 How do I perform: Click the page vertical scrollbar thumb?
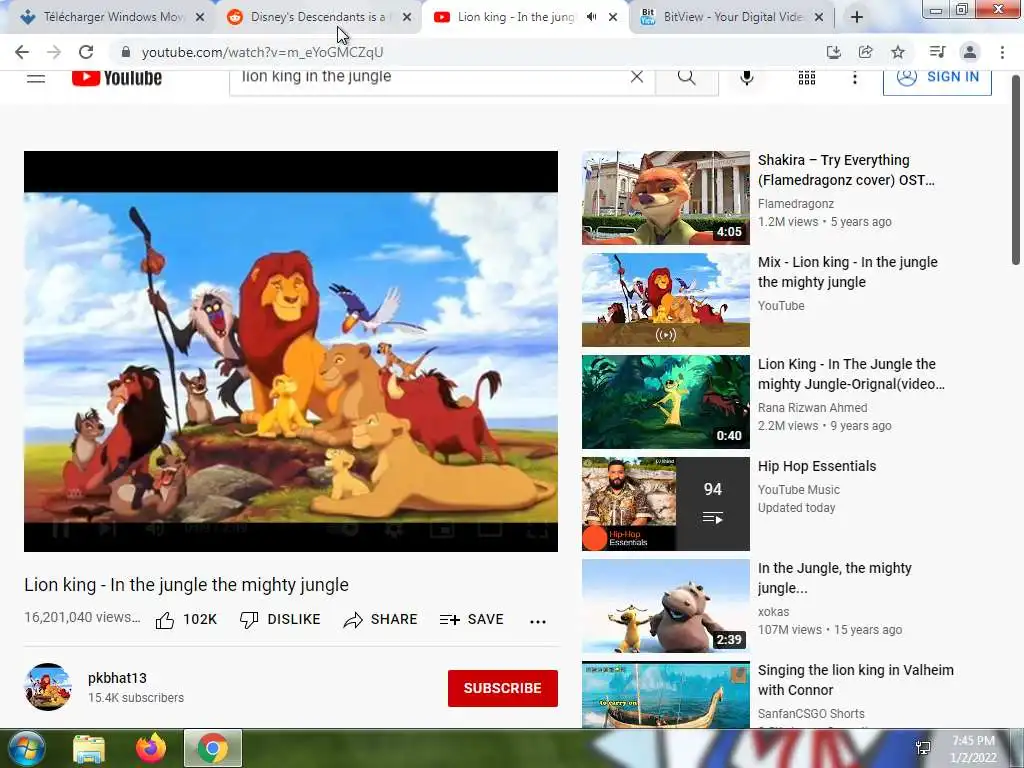click(1016, 170)
